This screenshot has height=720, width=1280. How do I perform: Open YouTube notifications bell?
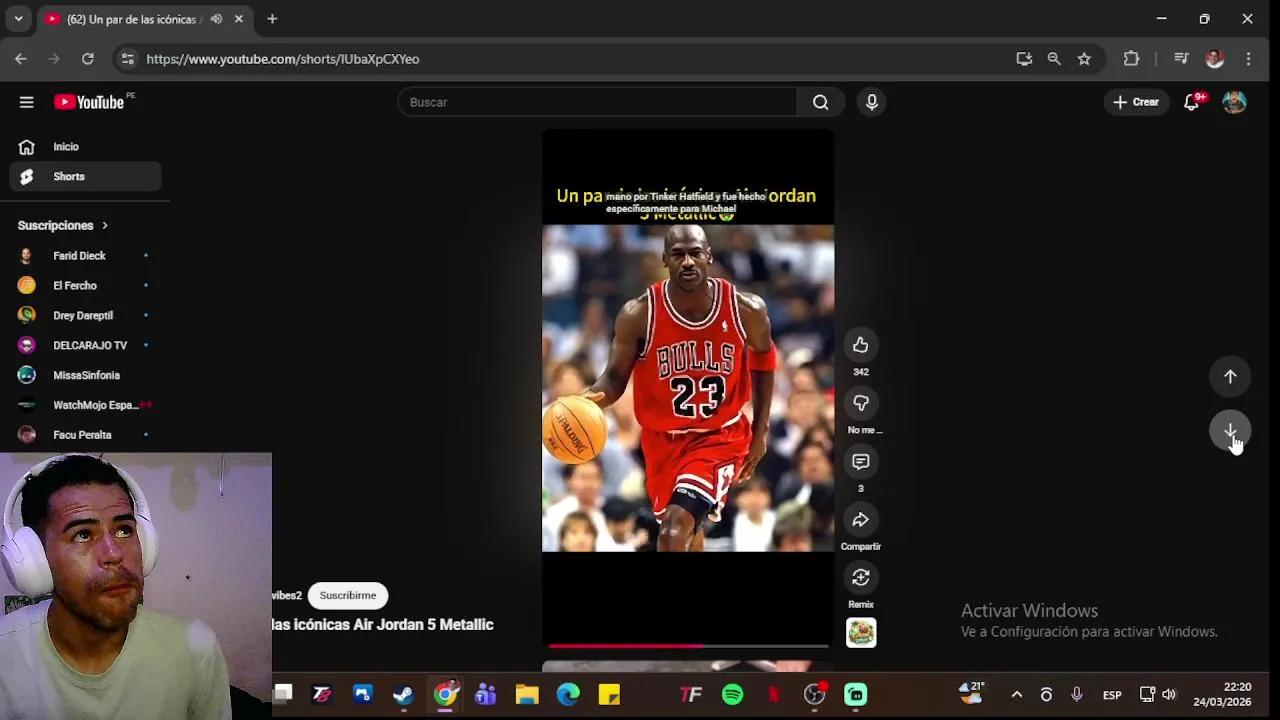[1192, 102]
